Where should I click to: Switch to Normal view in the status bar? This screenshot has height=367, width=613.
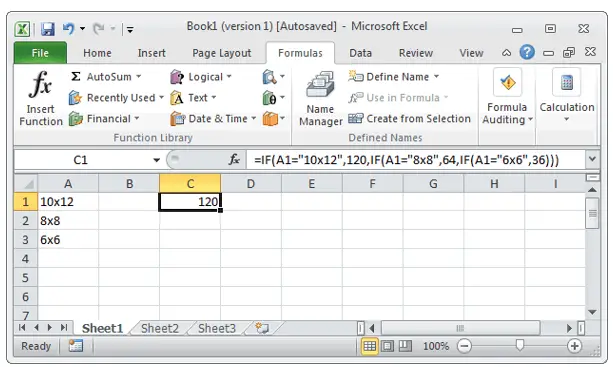(369, 346)
